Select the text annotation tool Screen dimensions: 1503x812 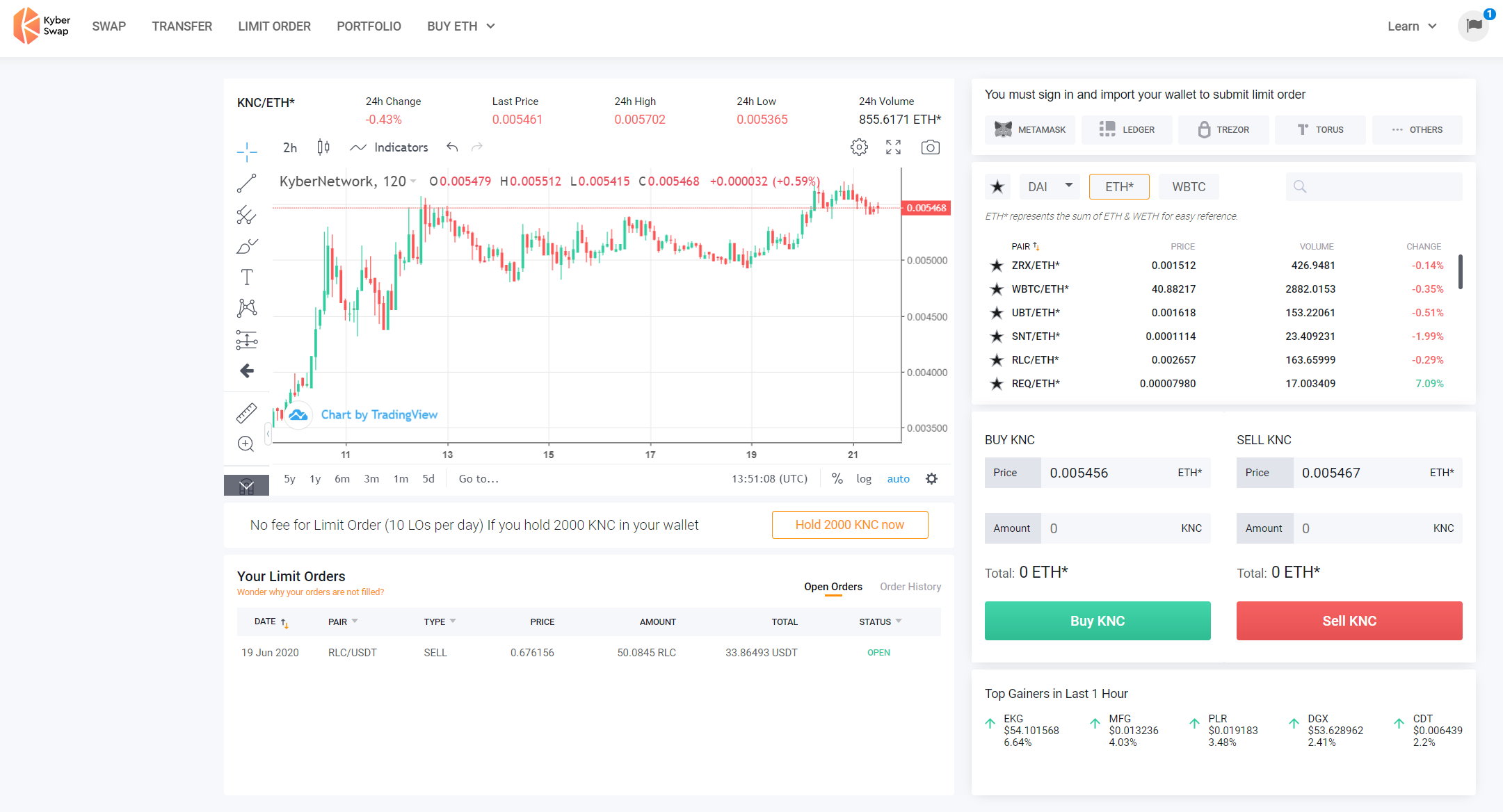coord(246,277)
